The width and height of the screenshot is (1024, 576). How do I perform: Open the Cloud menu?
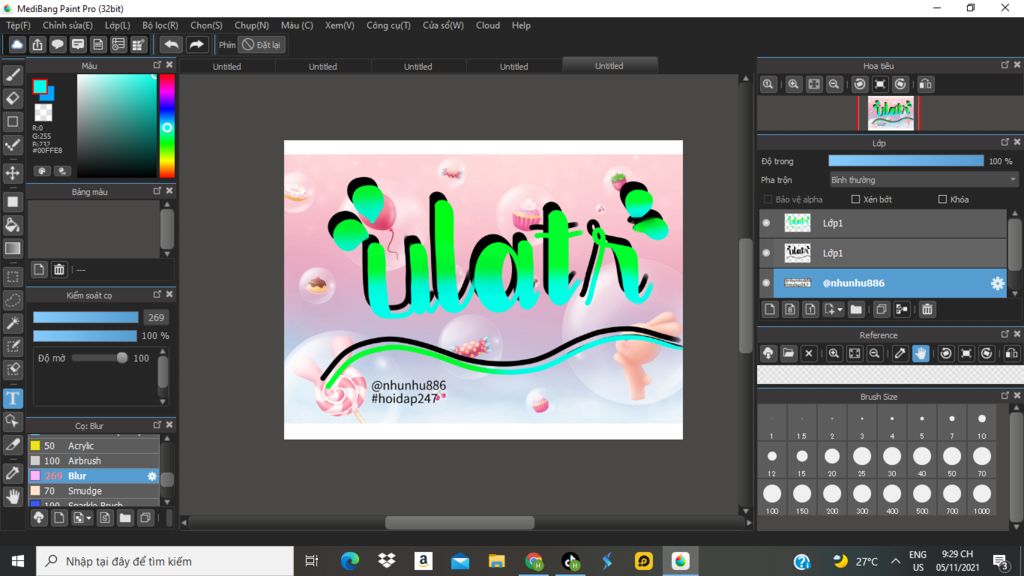click(x=488, y=25)
